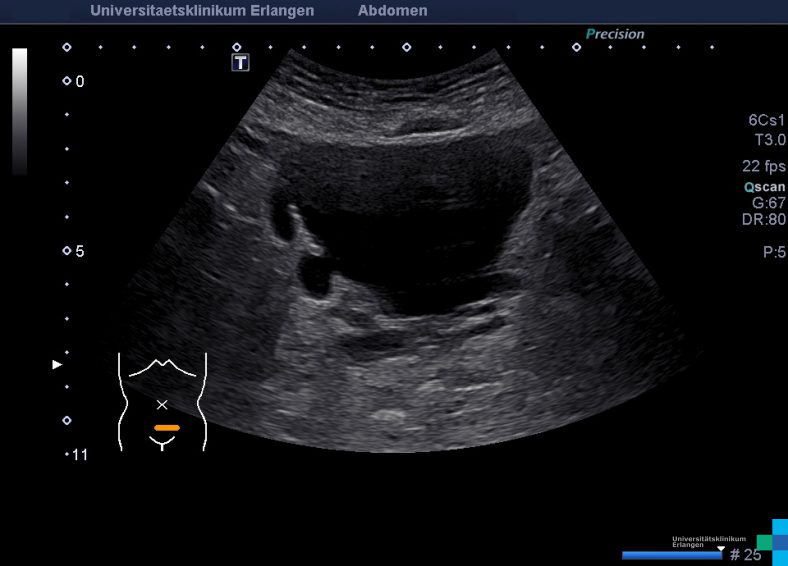Image resolution: width=788 pixels, height=566 pixels.
Task: Toggle the Precision imaging label
Action: pos(615,34)
